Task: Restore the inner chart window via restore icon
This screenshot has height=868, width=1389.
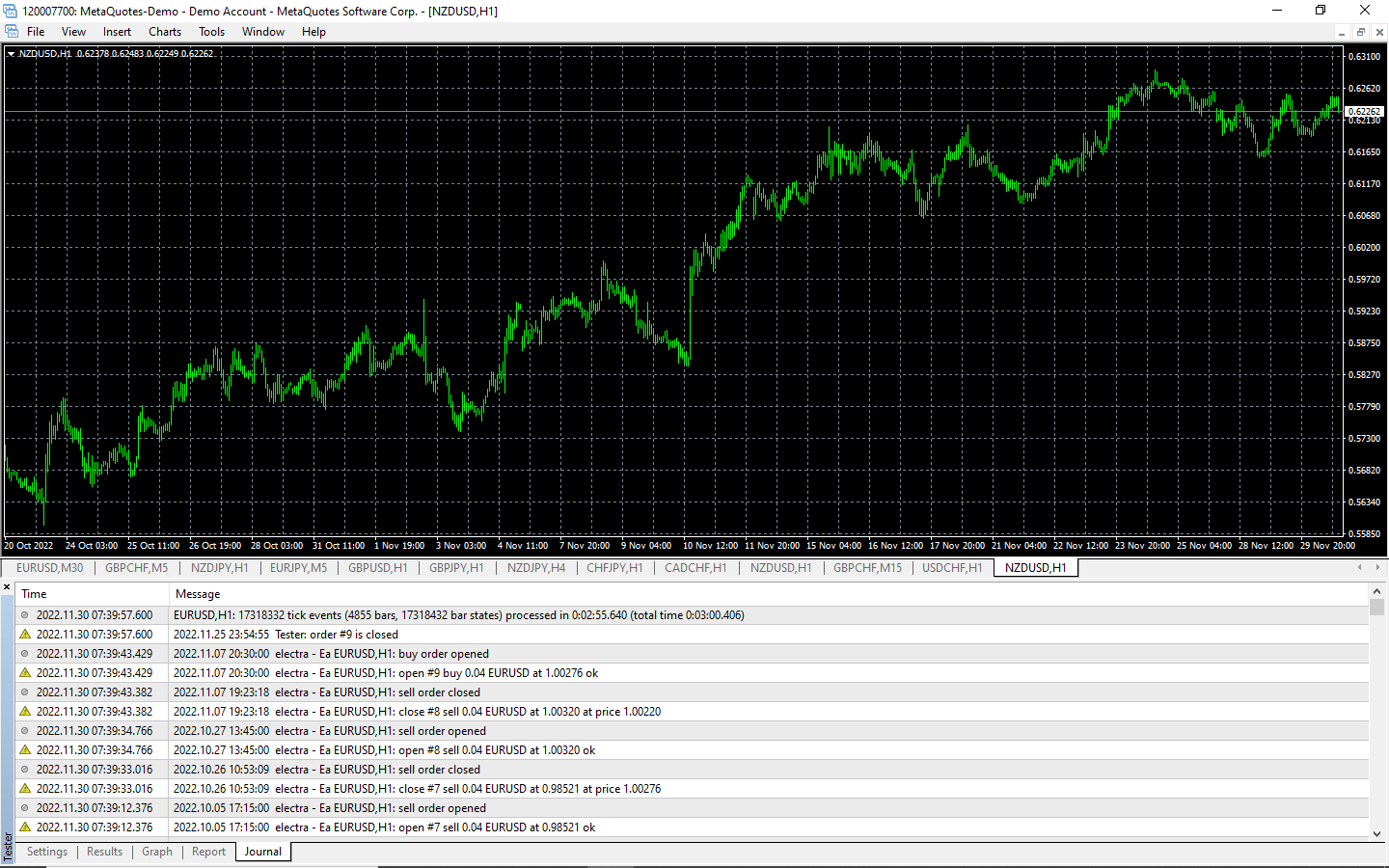Action: point(1360,32)
